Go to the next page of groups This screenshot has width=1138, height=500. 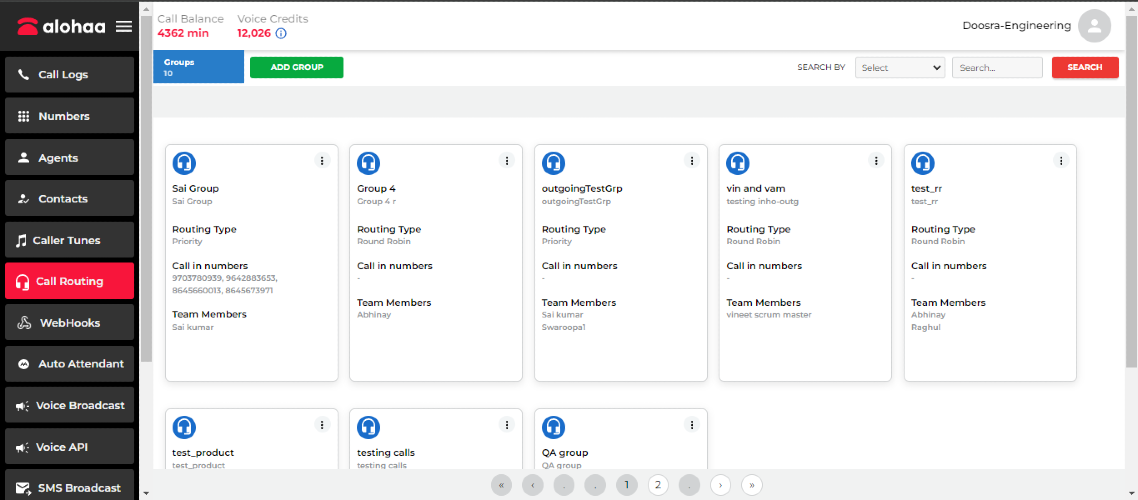[x=720, y=485]
